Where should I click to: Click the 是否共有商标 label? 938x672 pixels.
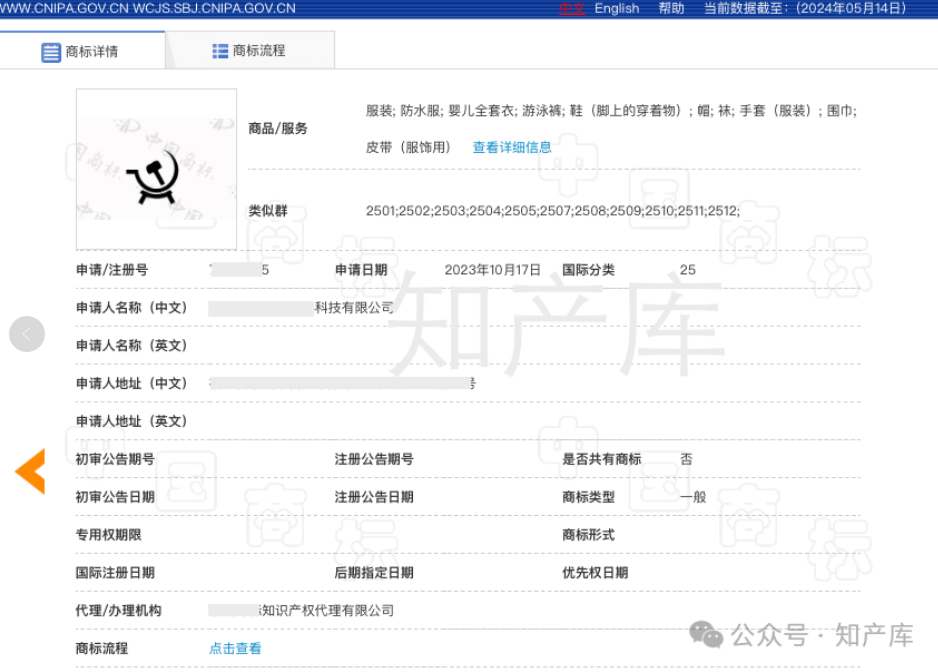(x=602, y=459)
